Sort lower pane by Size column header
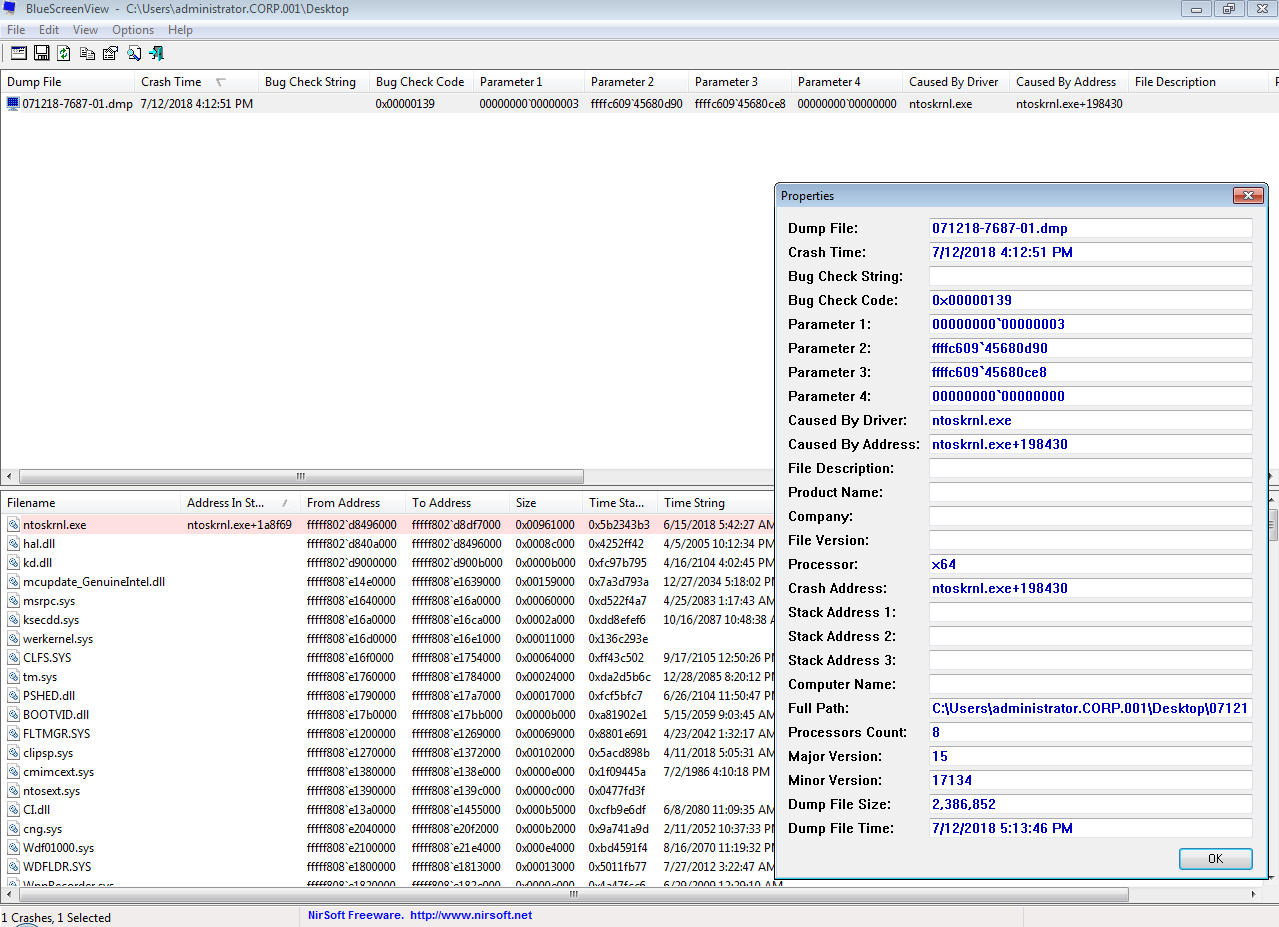Viewport: 1279px width, 927px height. (x=546, y=503)
